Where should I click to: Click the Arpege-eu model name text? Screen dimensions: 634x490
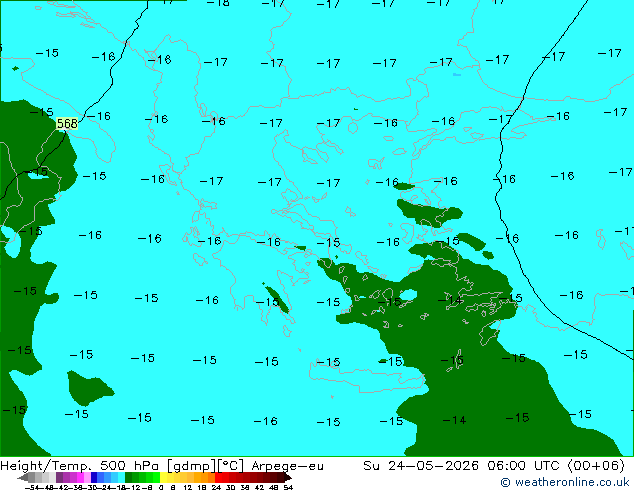click(x=287, y=466)
